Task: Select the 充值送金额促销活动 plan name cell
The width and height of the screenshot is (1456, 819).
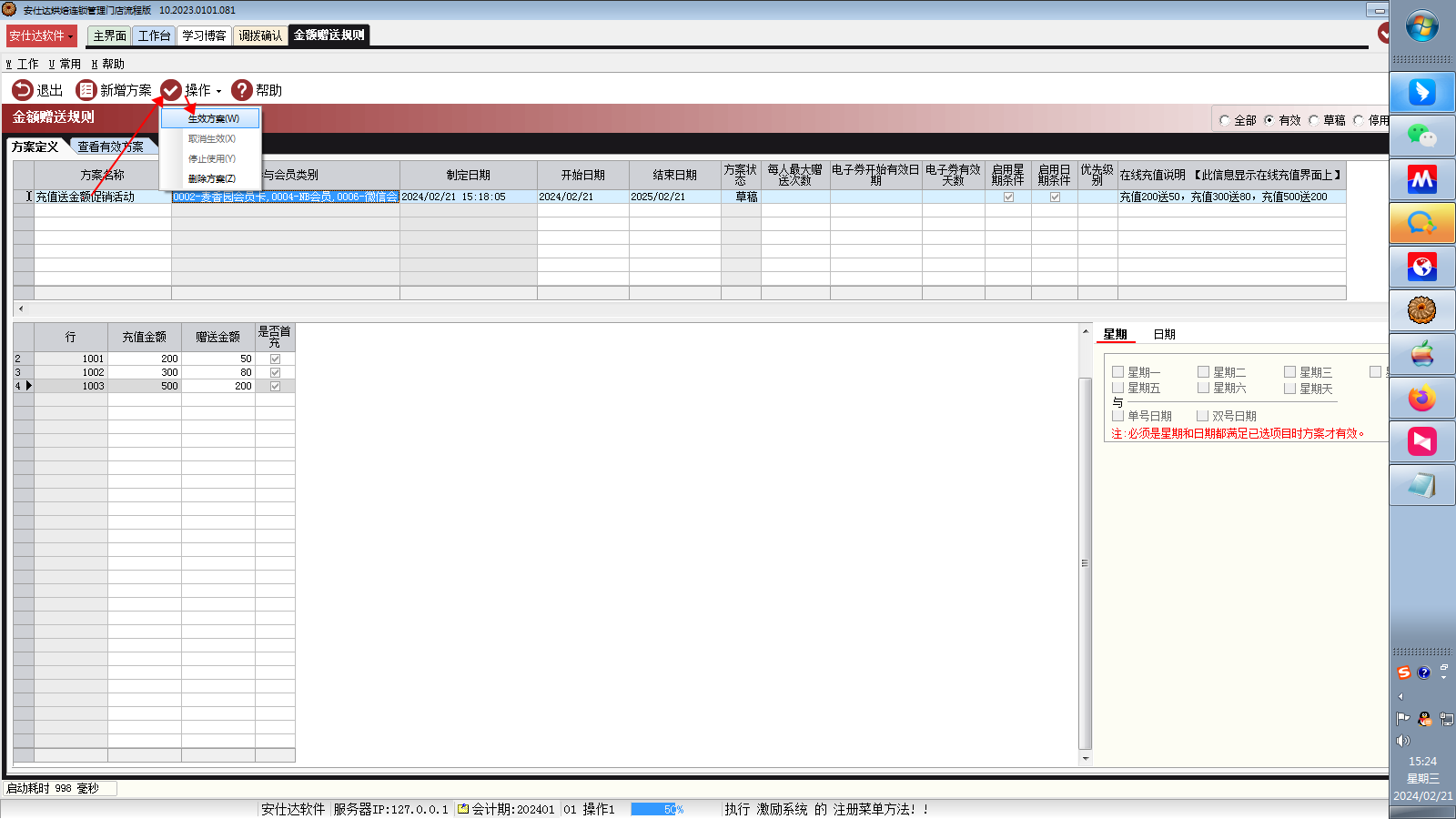Action: pos(103,197)
